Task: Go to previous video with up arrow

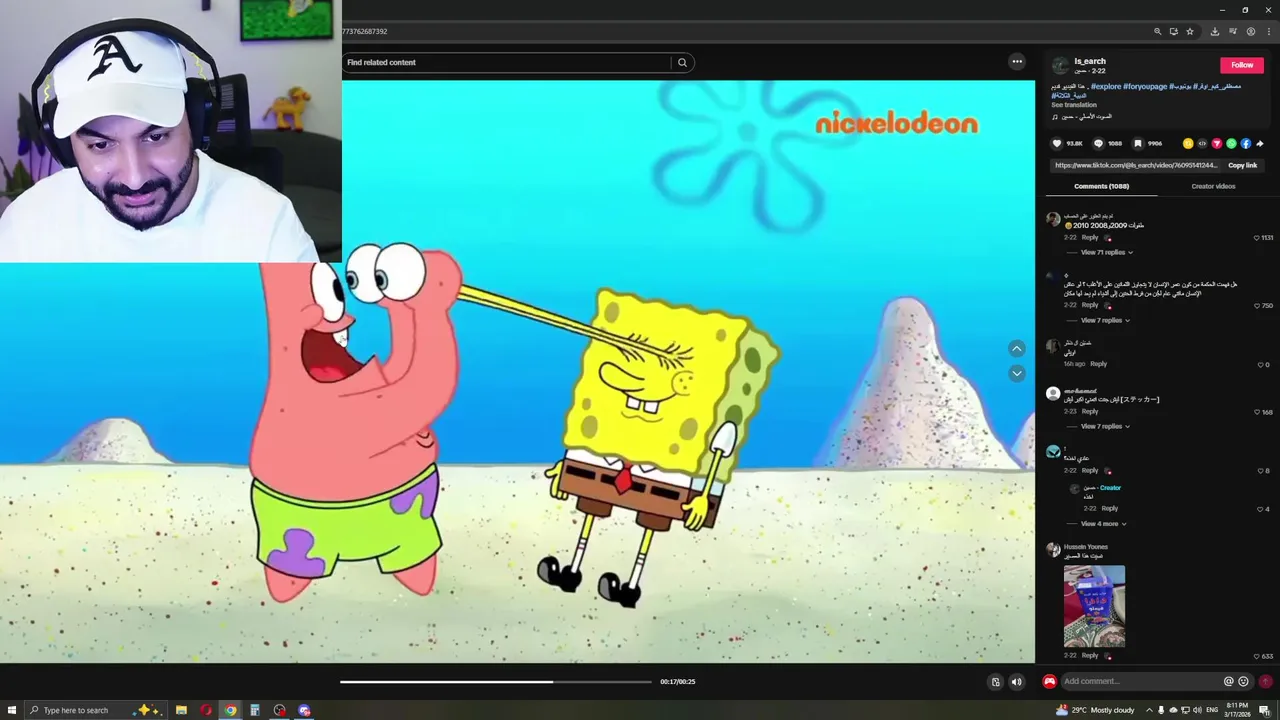Action: pyautogui.click(x=1017, y=349)
